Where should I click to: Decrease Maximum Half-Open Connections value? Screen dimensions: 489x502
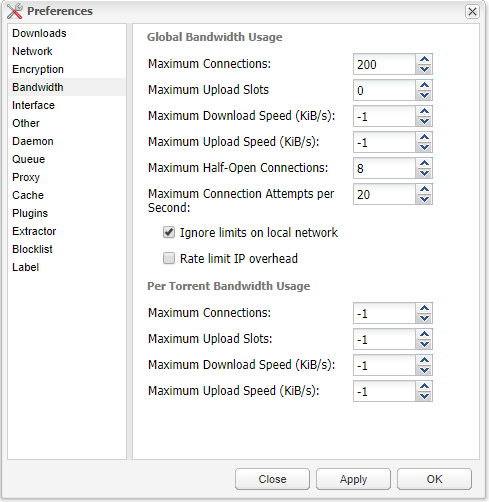pos(424,173)
